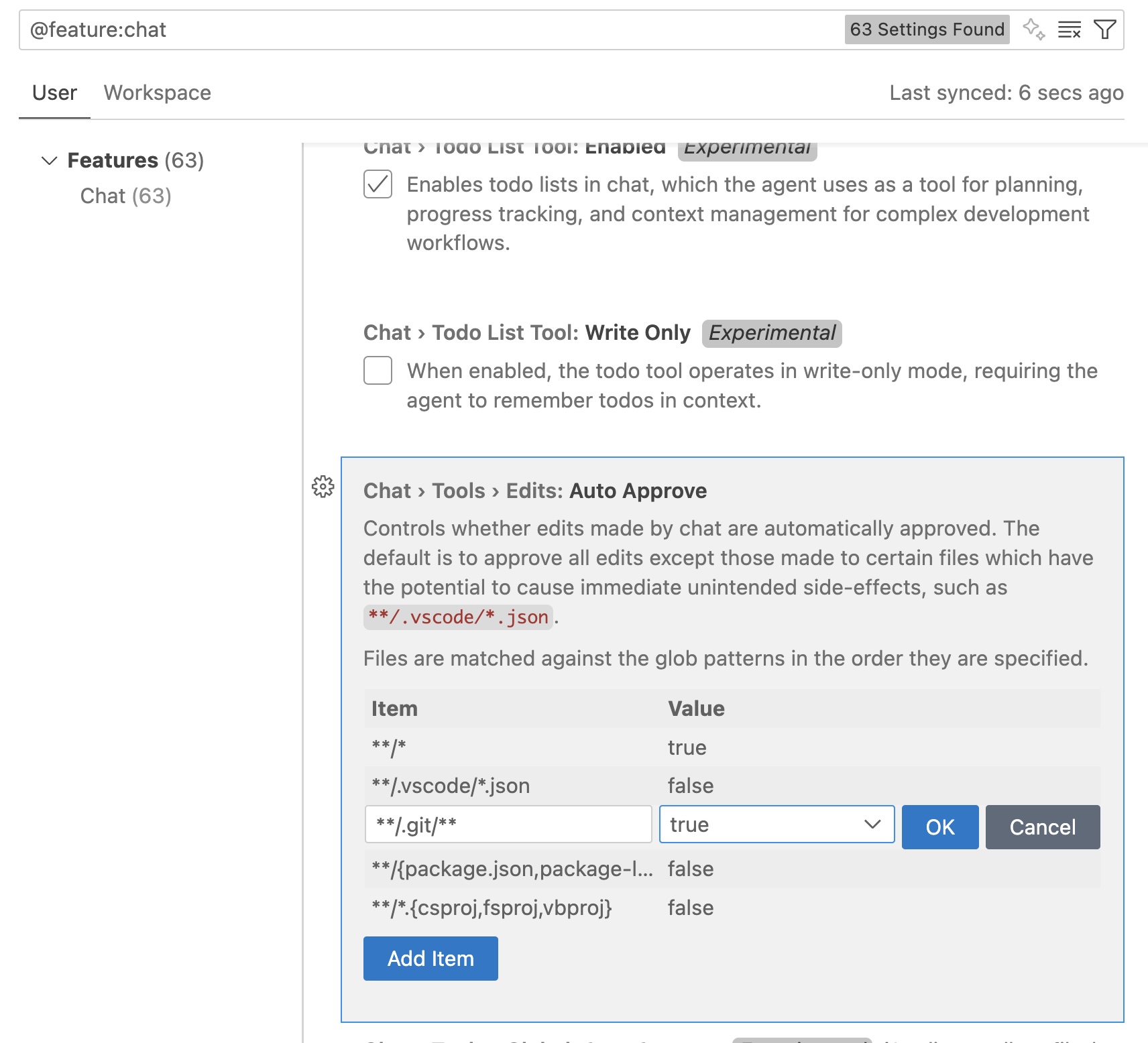Click the clear settings search icon
This screenshot has width=1148, height=1043.
tap(1069, 29)
